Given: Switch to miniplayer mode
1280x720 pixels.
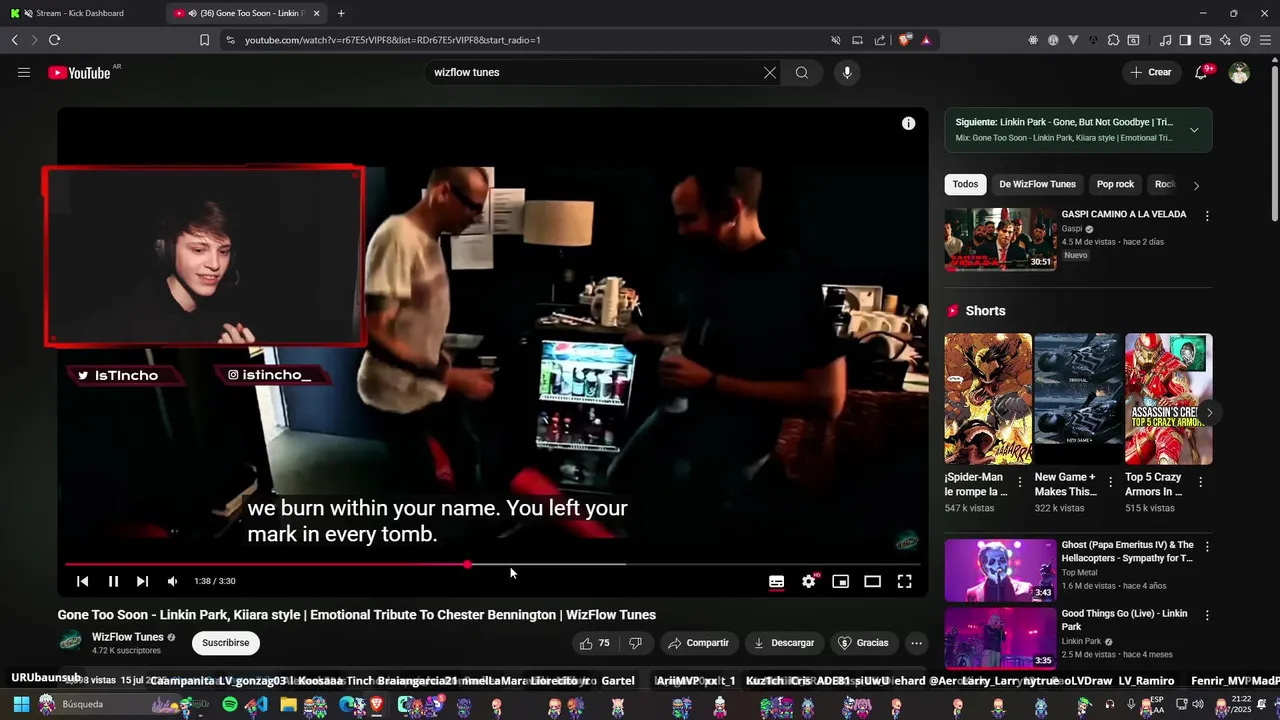Looking at the screenshot, I should coord(841,581).
